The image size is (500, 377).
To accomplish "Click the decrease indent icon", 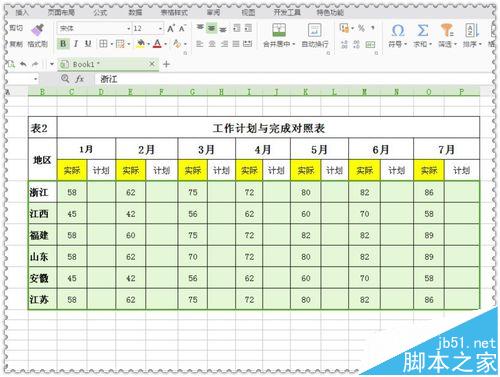I will pyautogui.click(x=237, y=28).
